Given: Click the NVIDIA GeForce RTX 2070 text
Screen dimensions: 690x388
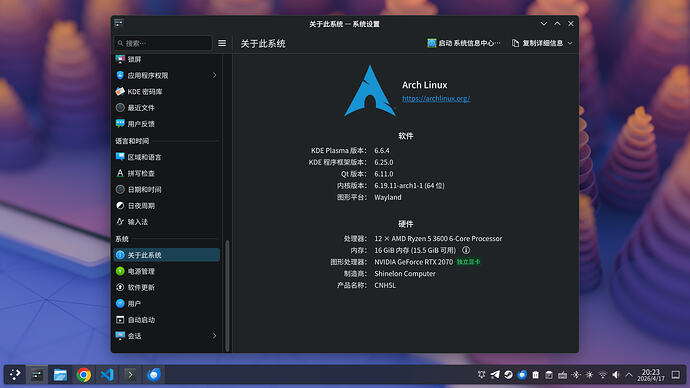Looking at the screenshot, I should 414,262.
